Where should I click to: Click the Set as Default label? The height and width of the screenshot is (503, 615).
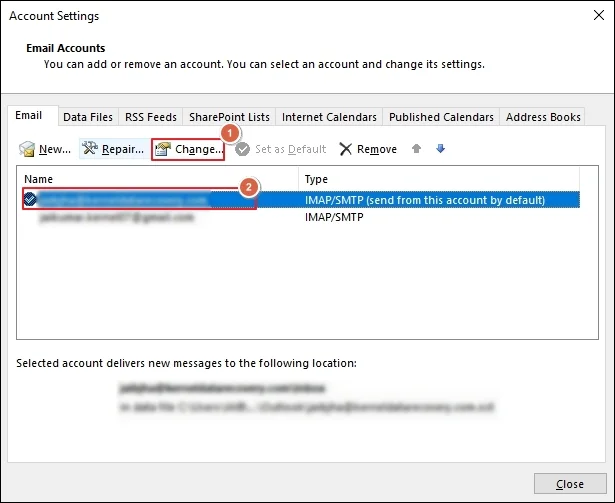tap(291, 149)
